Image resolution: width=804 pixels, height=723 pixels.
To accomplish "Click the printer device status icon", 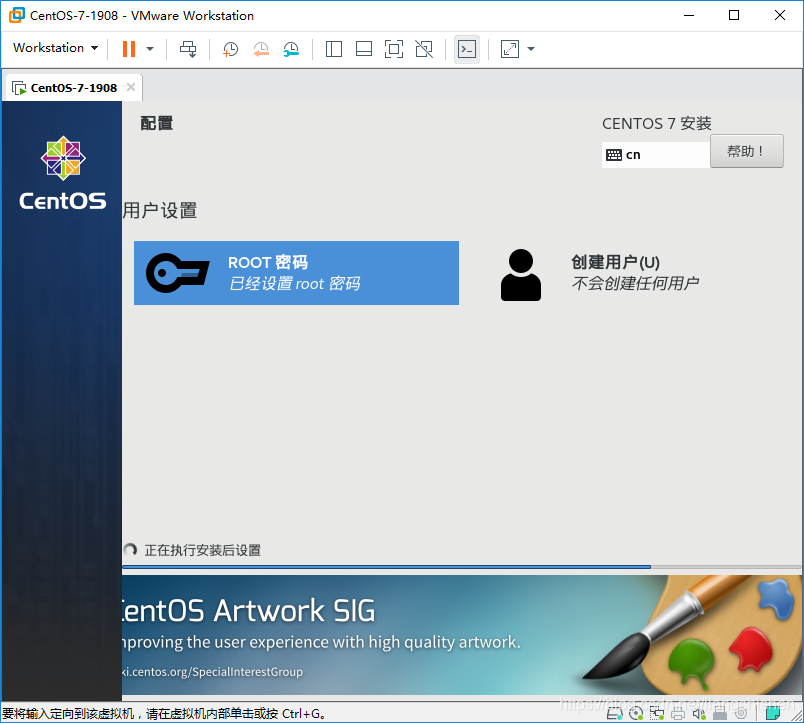I will pyautogui.click(x=679, y=714).
